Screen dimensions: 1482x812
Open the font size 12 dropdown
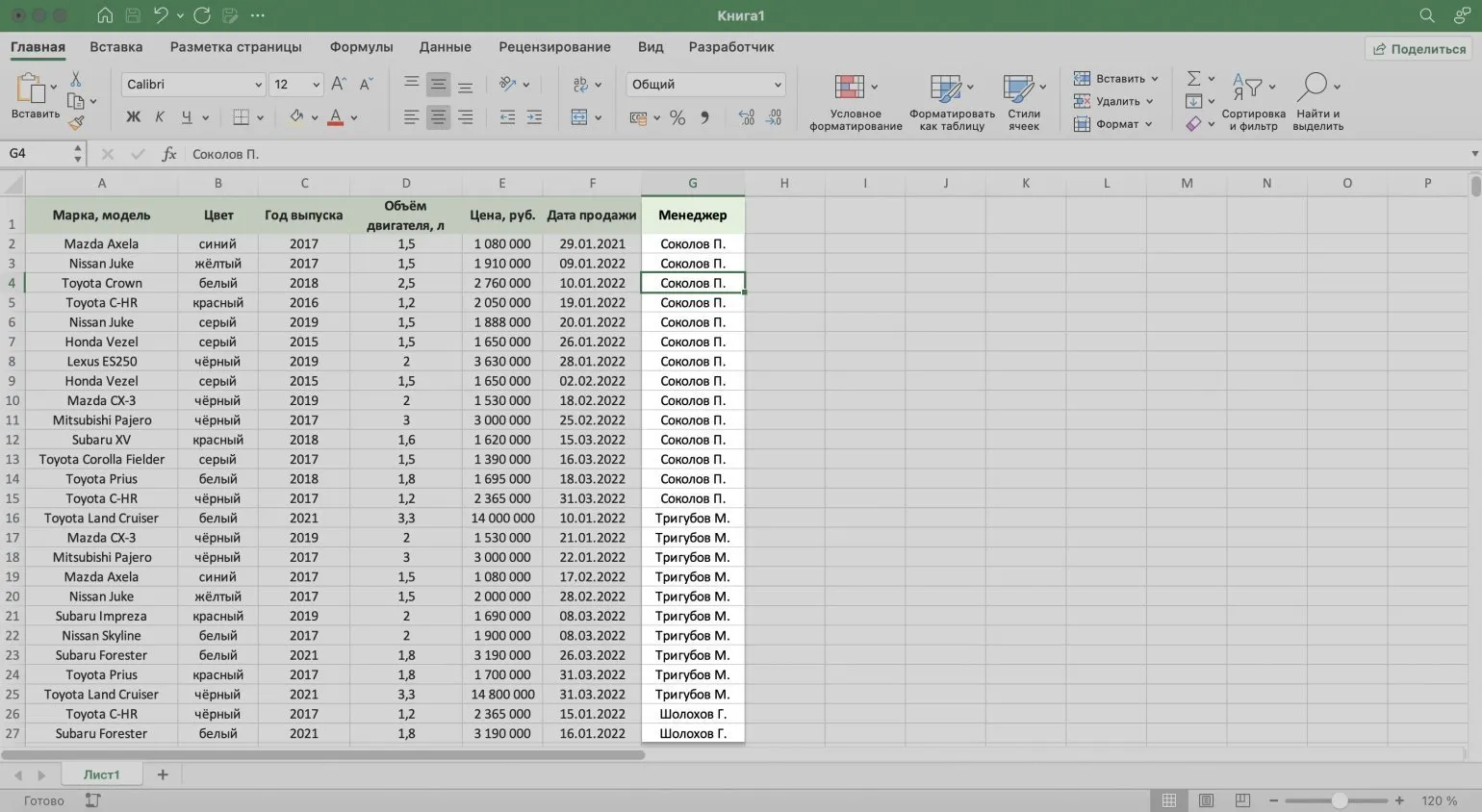(x=316, y=85)
